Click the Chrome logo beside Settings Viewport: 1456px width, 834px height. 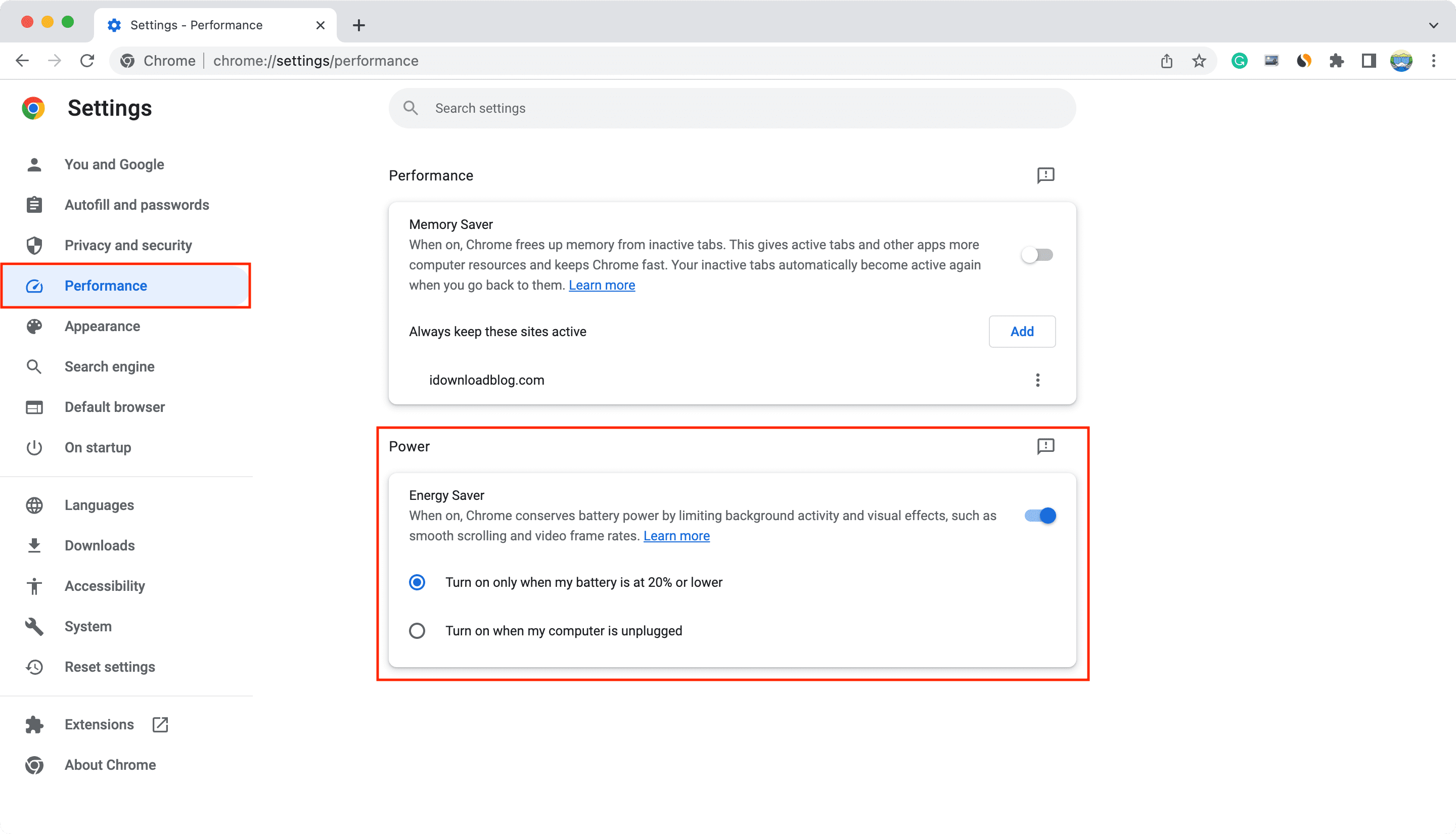click(33, 108)
